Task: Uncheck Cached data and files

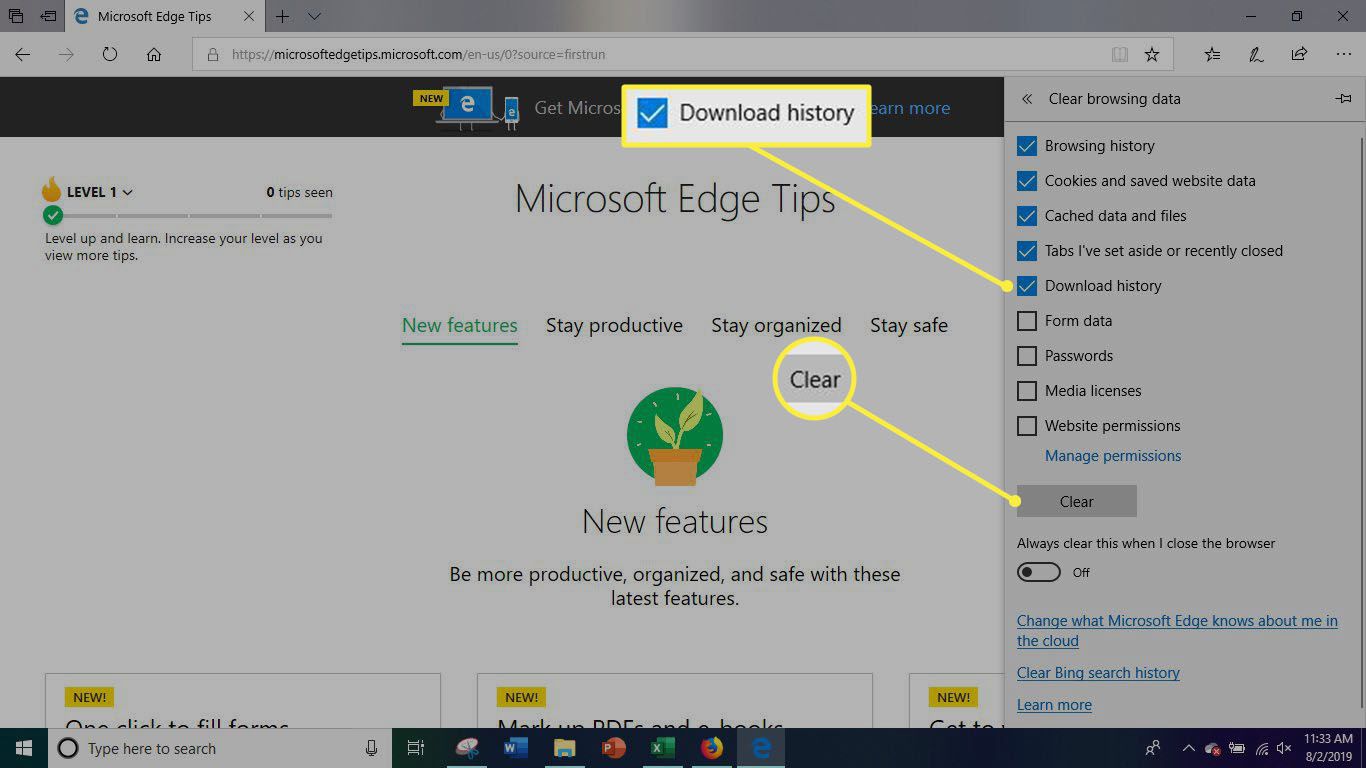Action: click(1027, 216)
